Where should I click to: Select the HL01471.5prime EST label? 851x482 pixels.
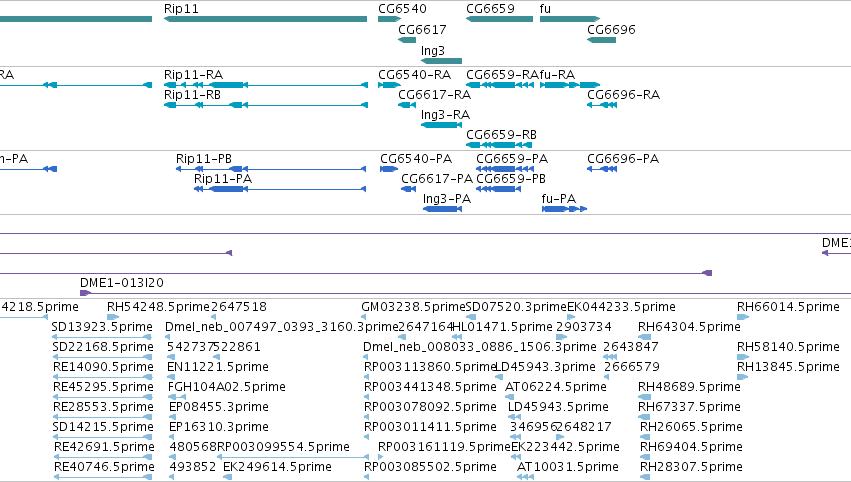point(502,327)
